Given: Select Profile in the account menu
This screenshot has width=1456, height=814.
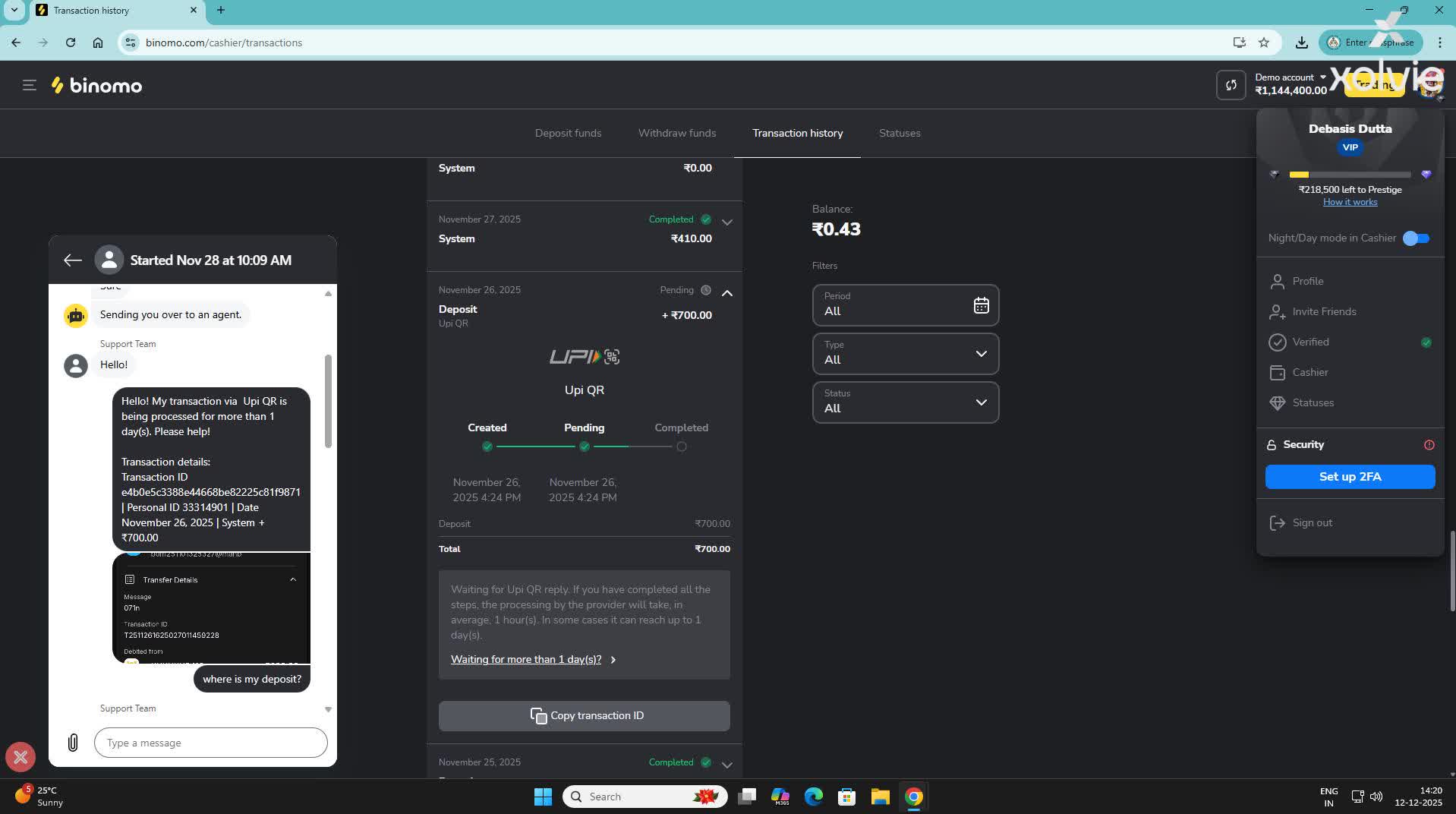Looking at the screenshot, I should (x=1307, y=281).
